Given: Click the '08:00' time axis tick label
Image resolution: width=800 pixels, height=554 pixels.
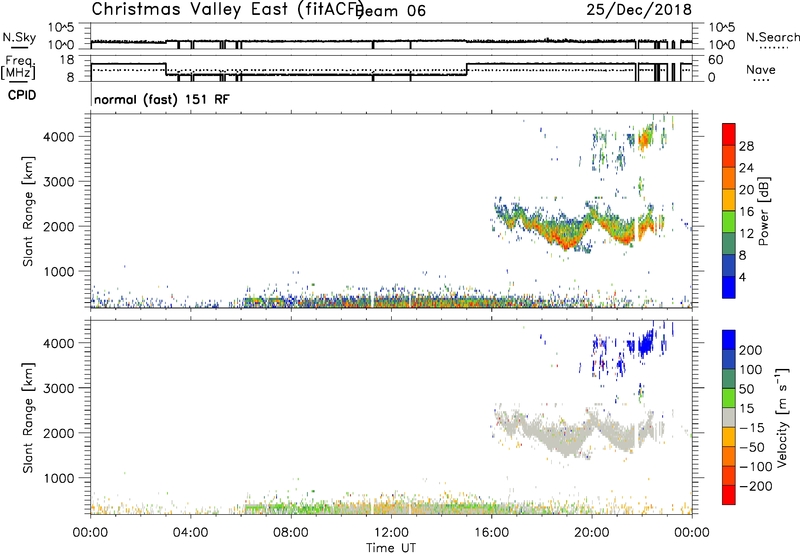Looking at the screenshot, I should click(291, 533).
